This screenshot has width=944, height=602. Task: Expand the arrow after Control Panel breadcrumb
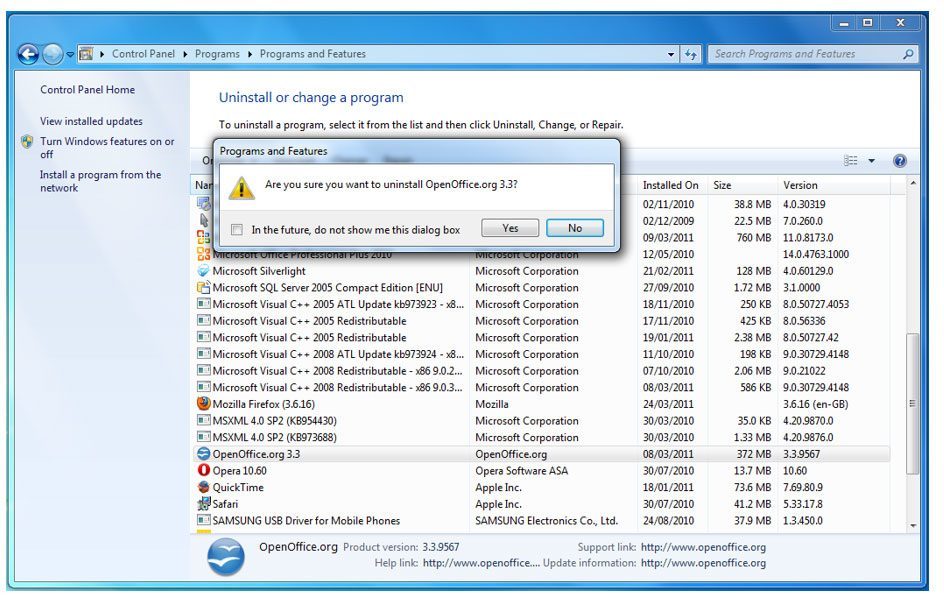(x=185, y=54)
